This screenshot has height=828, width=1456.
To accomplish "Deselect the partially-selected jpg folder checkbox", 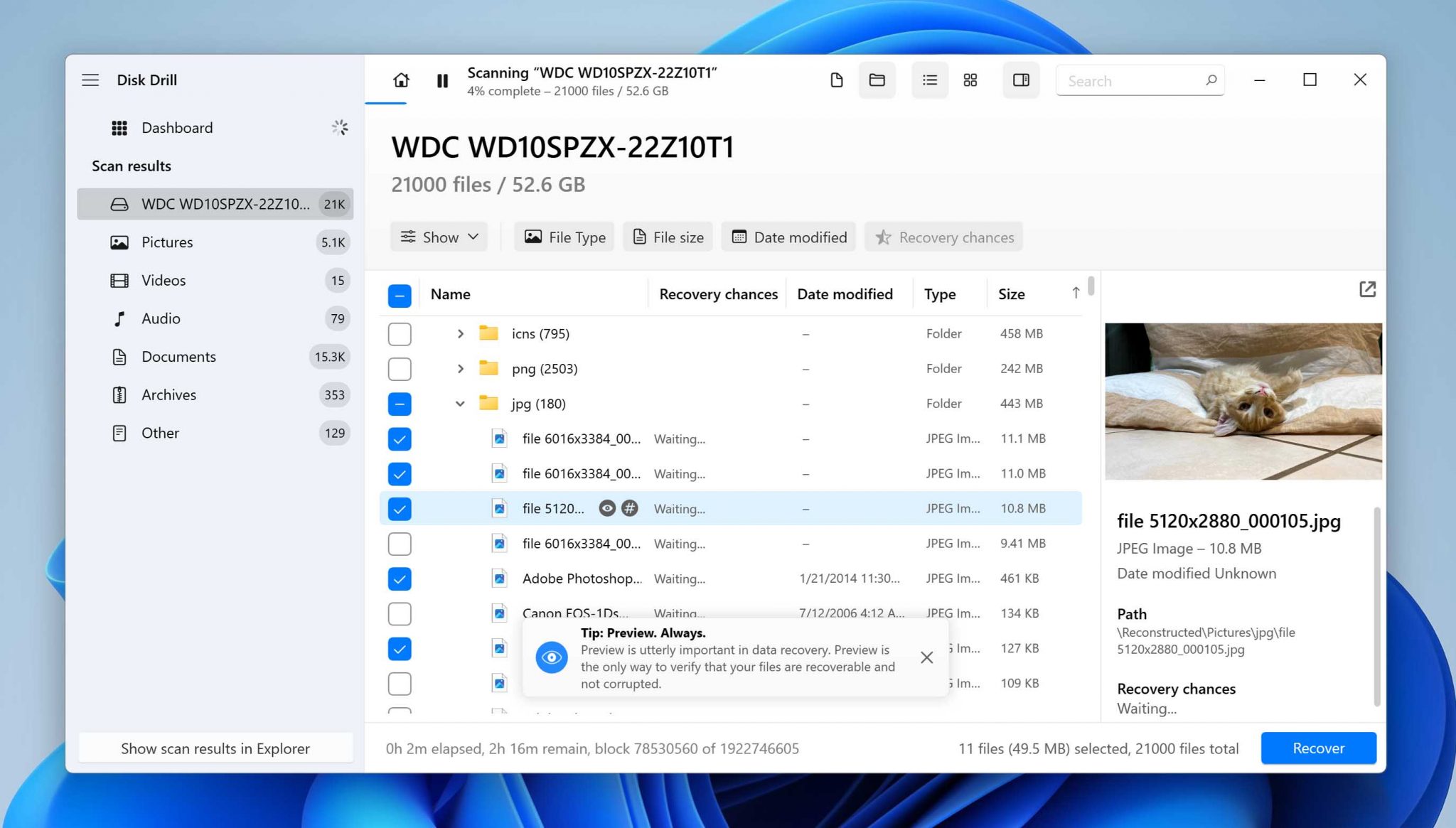I will coord(400,403).
